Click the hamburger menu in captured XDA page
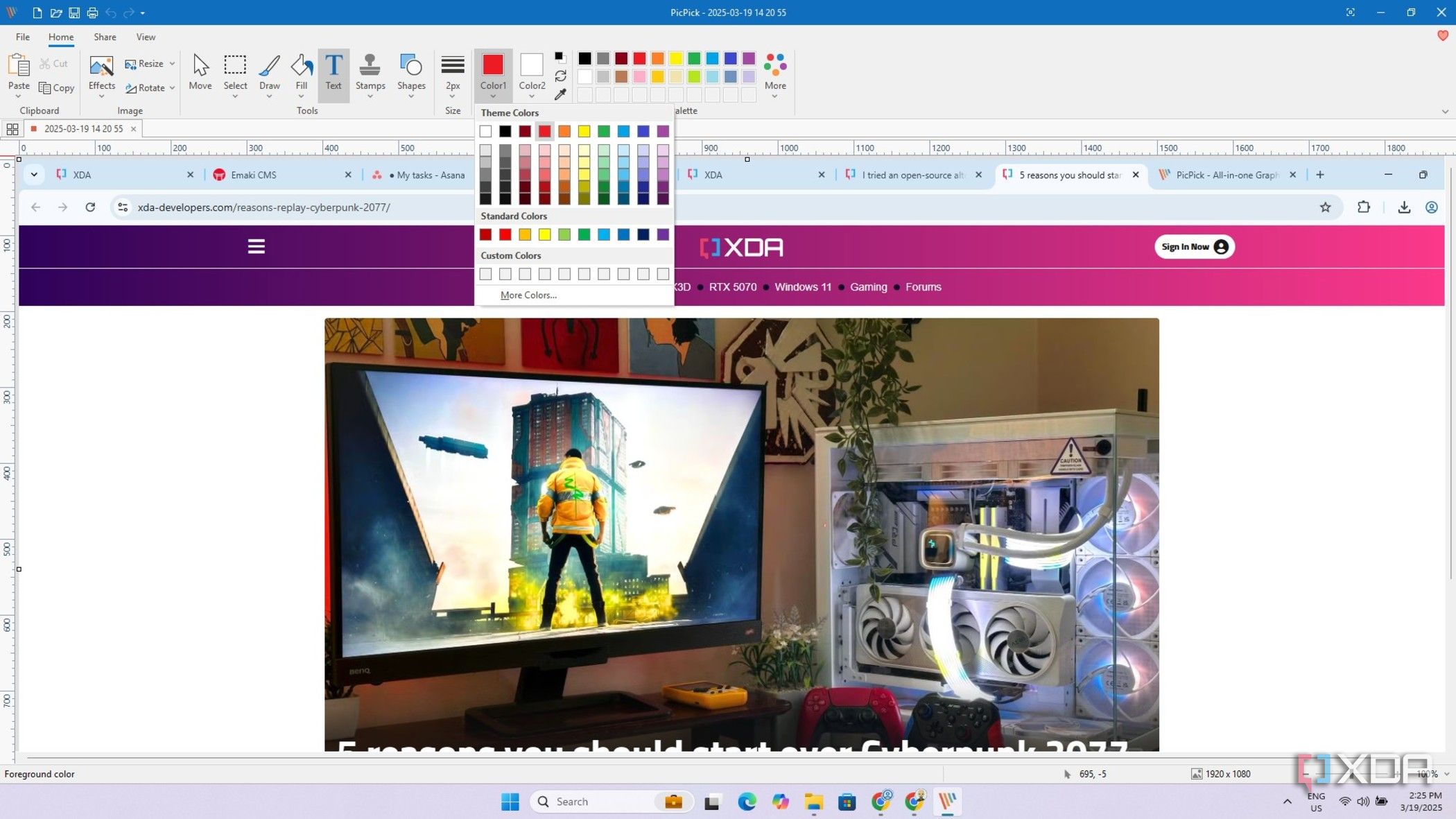Image resolution: width=1456 pixels, height=819 pixels. pos(256,246)
